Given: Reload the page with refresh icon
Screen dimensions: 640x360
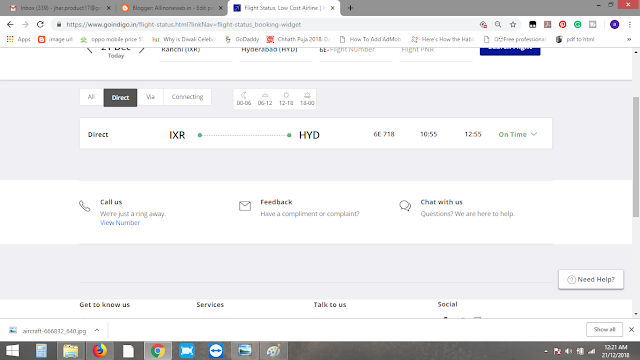Looking at the screenshot, I should click(40, 24).
